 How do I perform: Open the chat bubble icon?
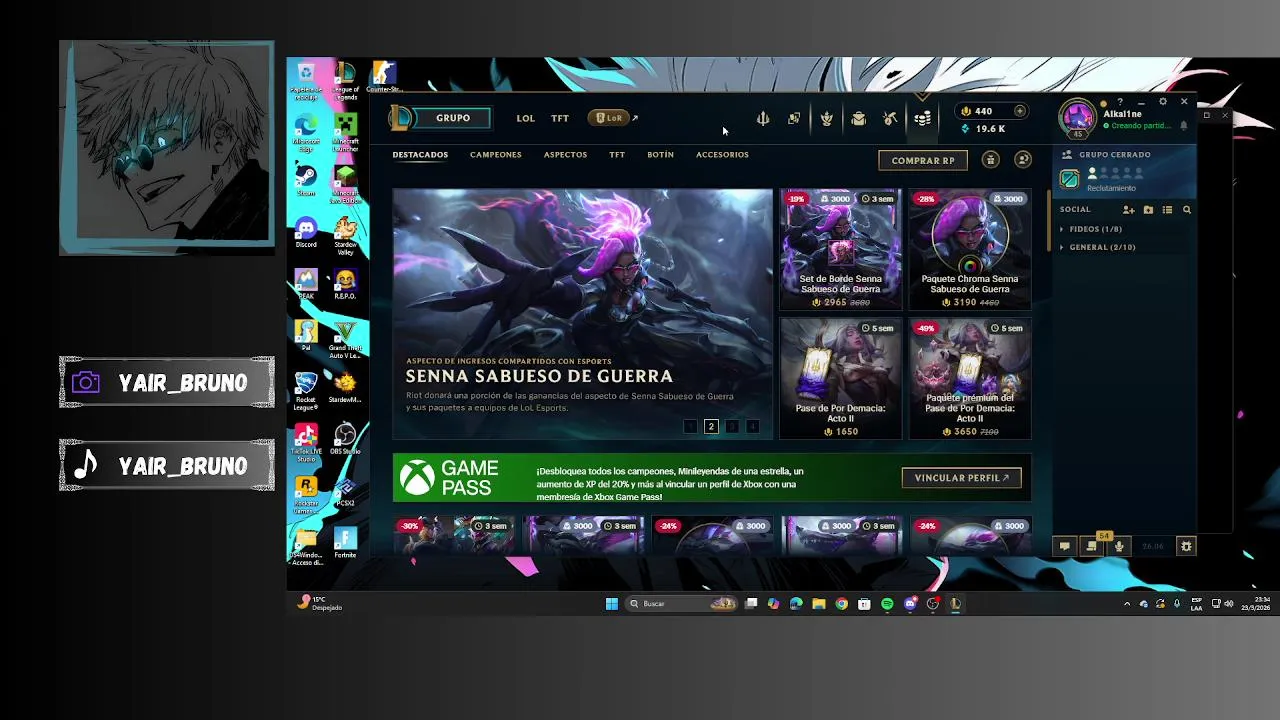1065,546
